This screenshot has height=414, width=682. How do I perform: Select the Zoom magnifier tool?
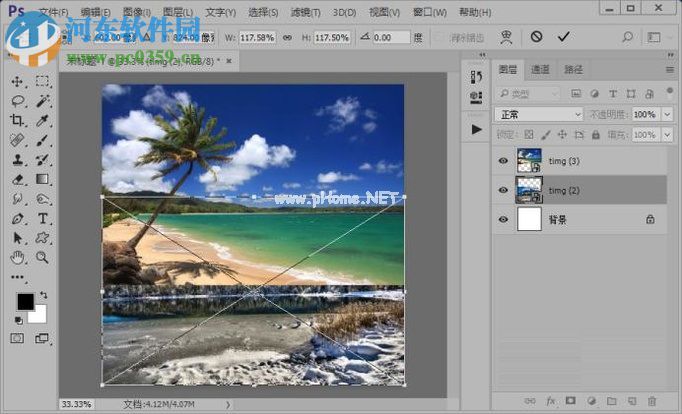[x=43, y=257]
